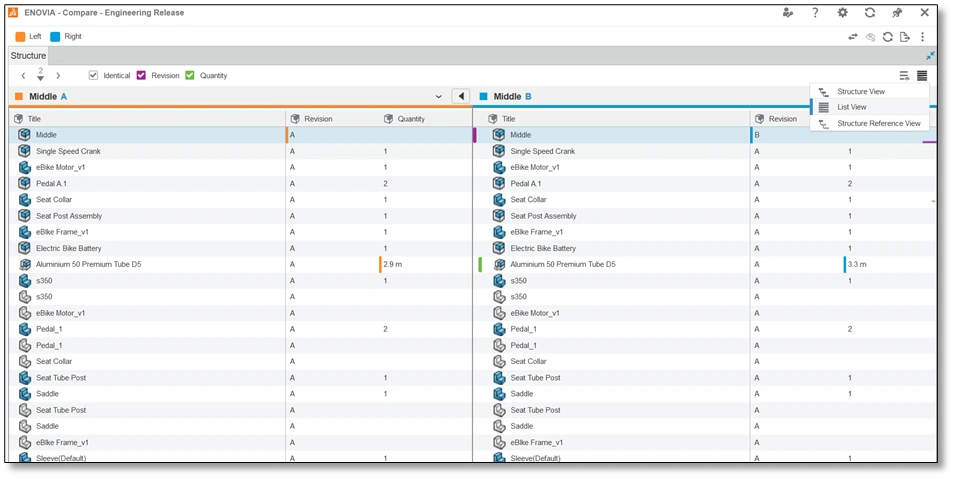This screenshot has width=954, height=479.
Task: Sort by Title column in left pane
Action: tap(34, 119)
